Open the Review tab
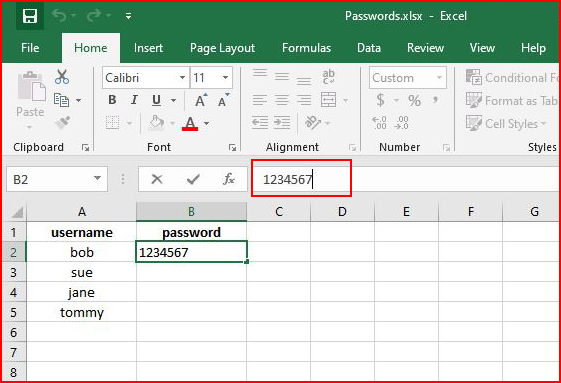 pos(425,48)
